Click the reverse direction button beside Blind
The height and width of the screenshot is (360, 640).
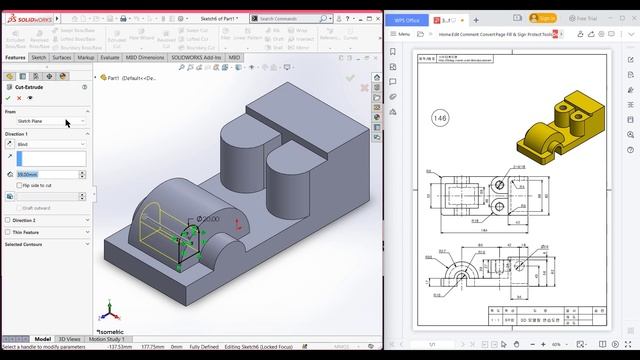[x=10, y=144]
